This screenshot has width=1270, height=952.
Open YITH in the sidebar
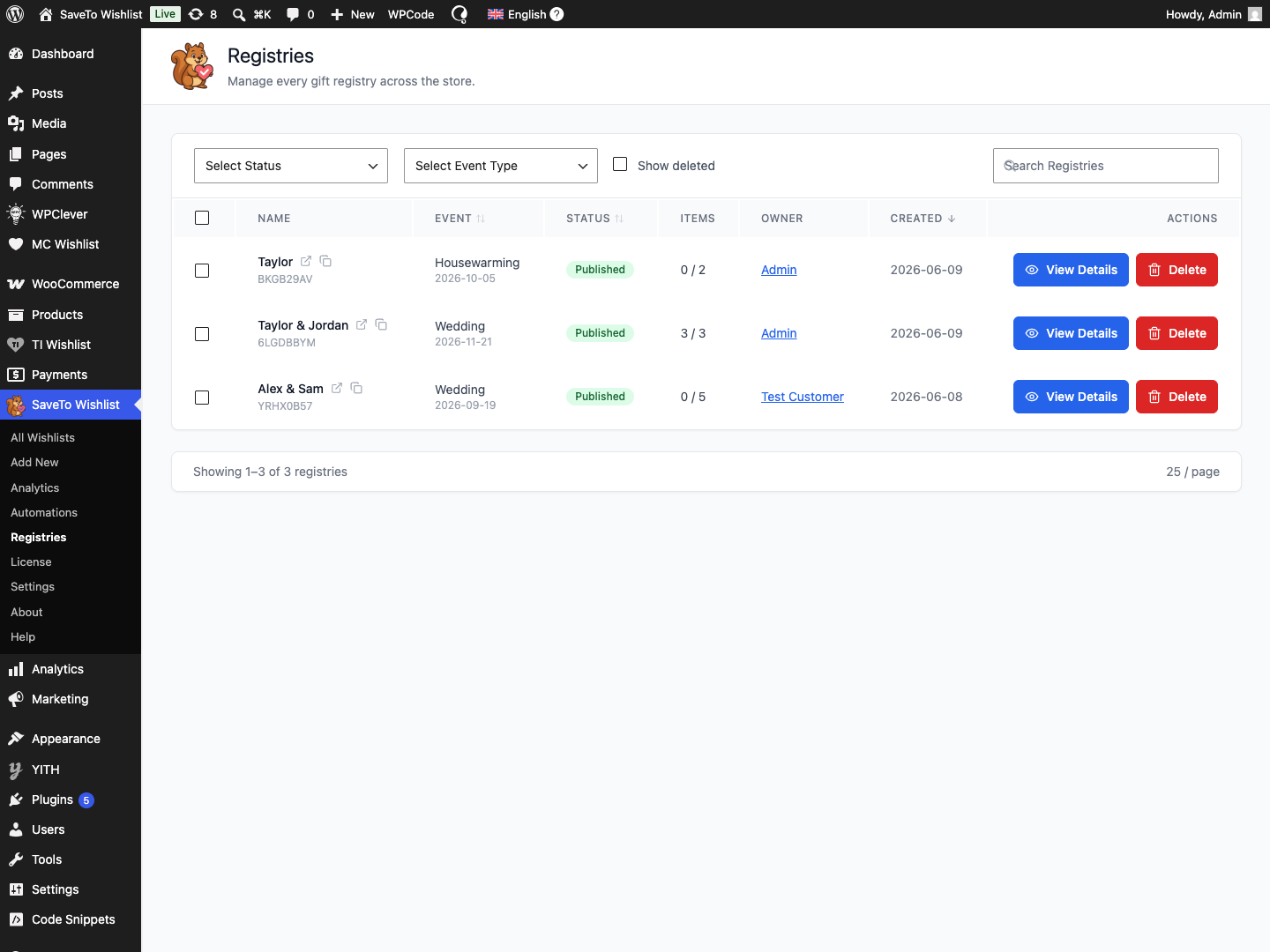(x=71, y=770)
